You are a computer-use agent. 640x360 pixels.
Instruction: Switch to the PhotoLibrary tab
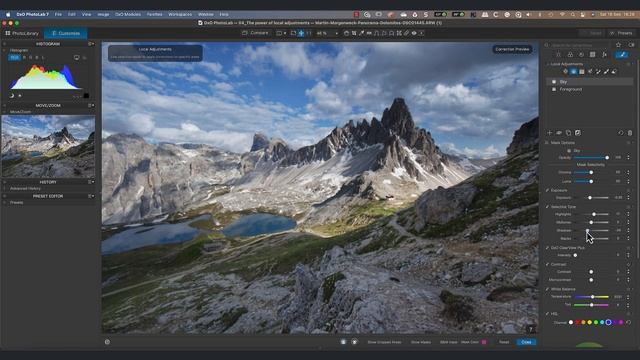tap(22, 33)
